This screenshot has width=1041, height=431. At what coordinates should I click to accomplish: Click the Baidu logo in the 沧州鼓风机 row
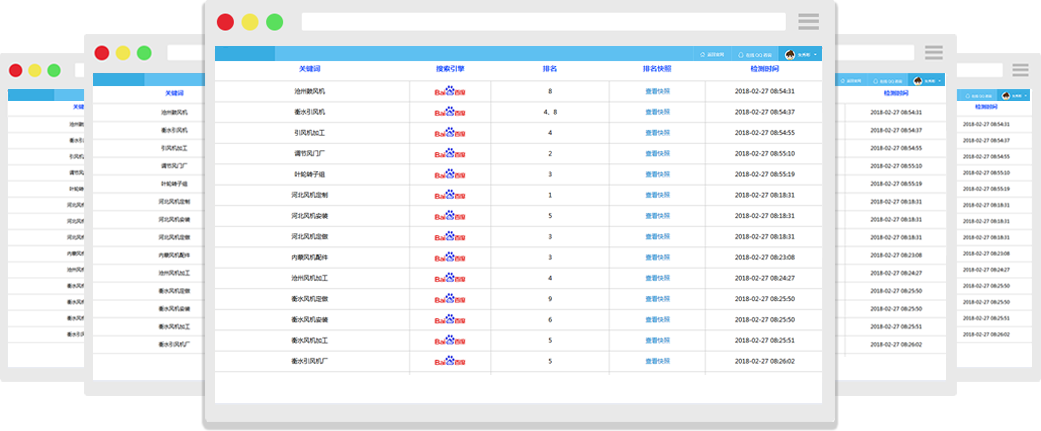449,91
